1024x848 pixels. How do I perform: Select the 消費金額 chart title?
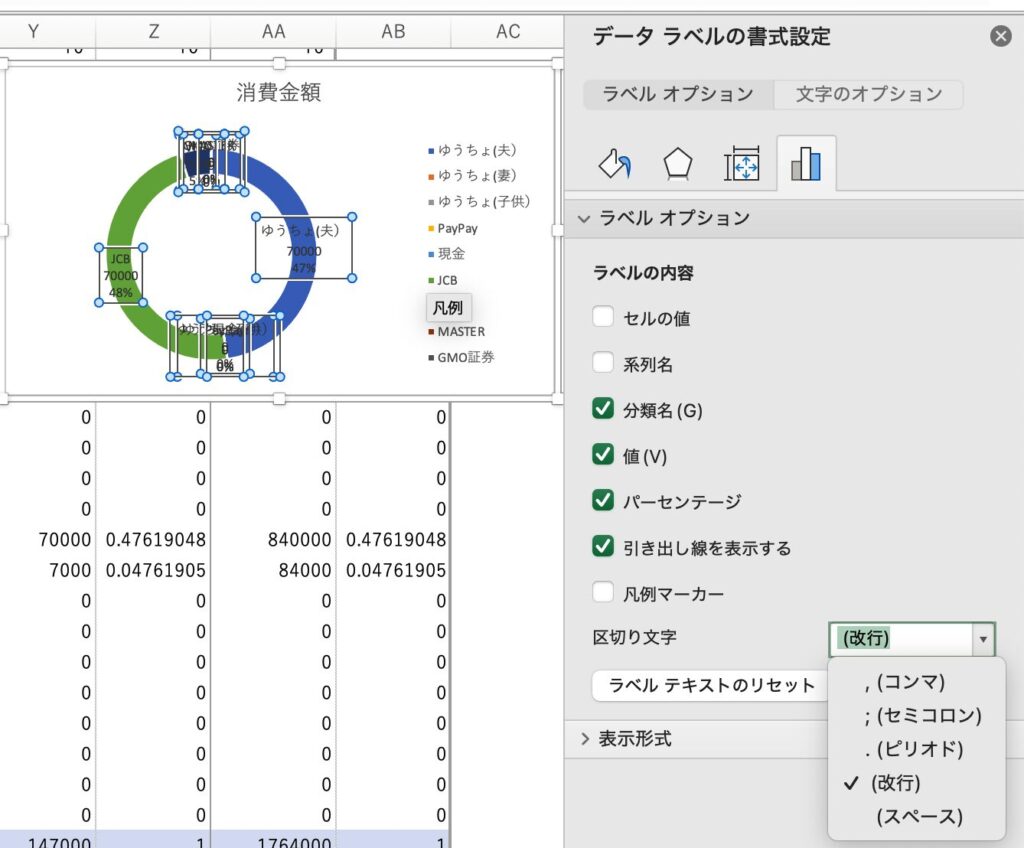278,93
